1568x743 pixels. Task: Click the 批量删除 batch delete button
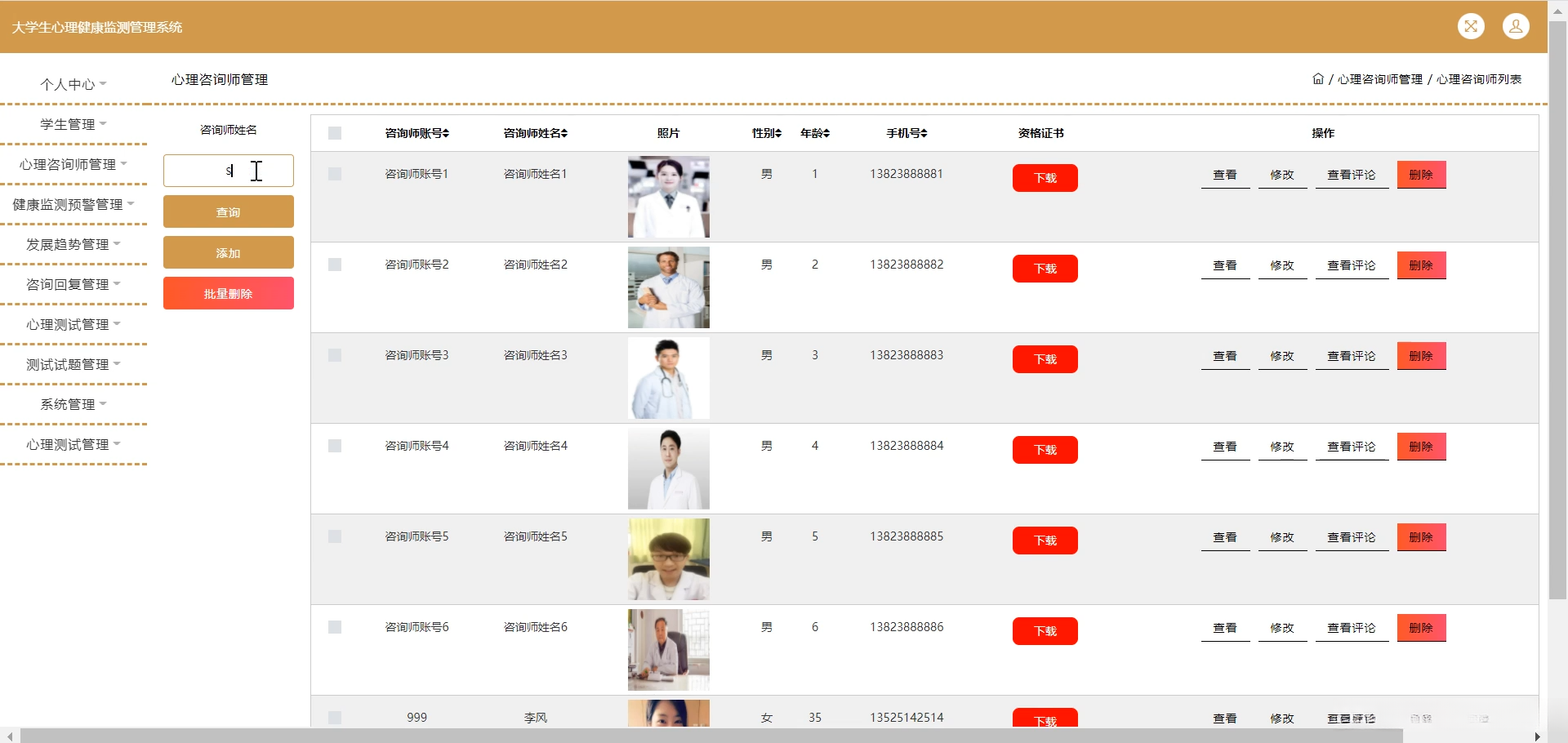[229, 293]
